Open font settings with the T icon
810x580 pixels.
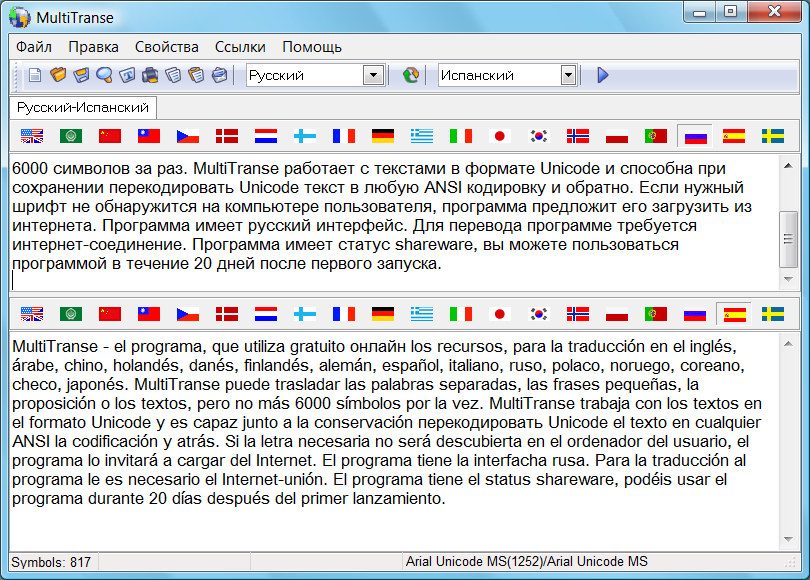coord(127,75)
